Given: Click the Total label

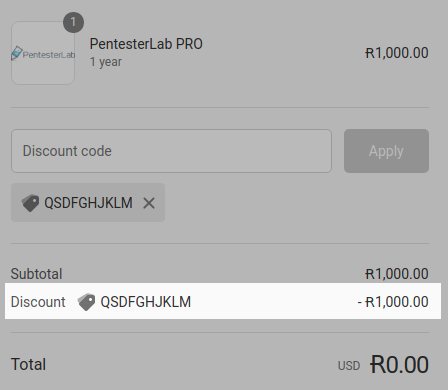Looking at the screenshot, I should pos(28,364).
